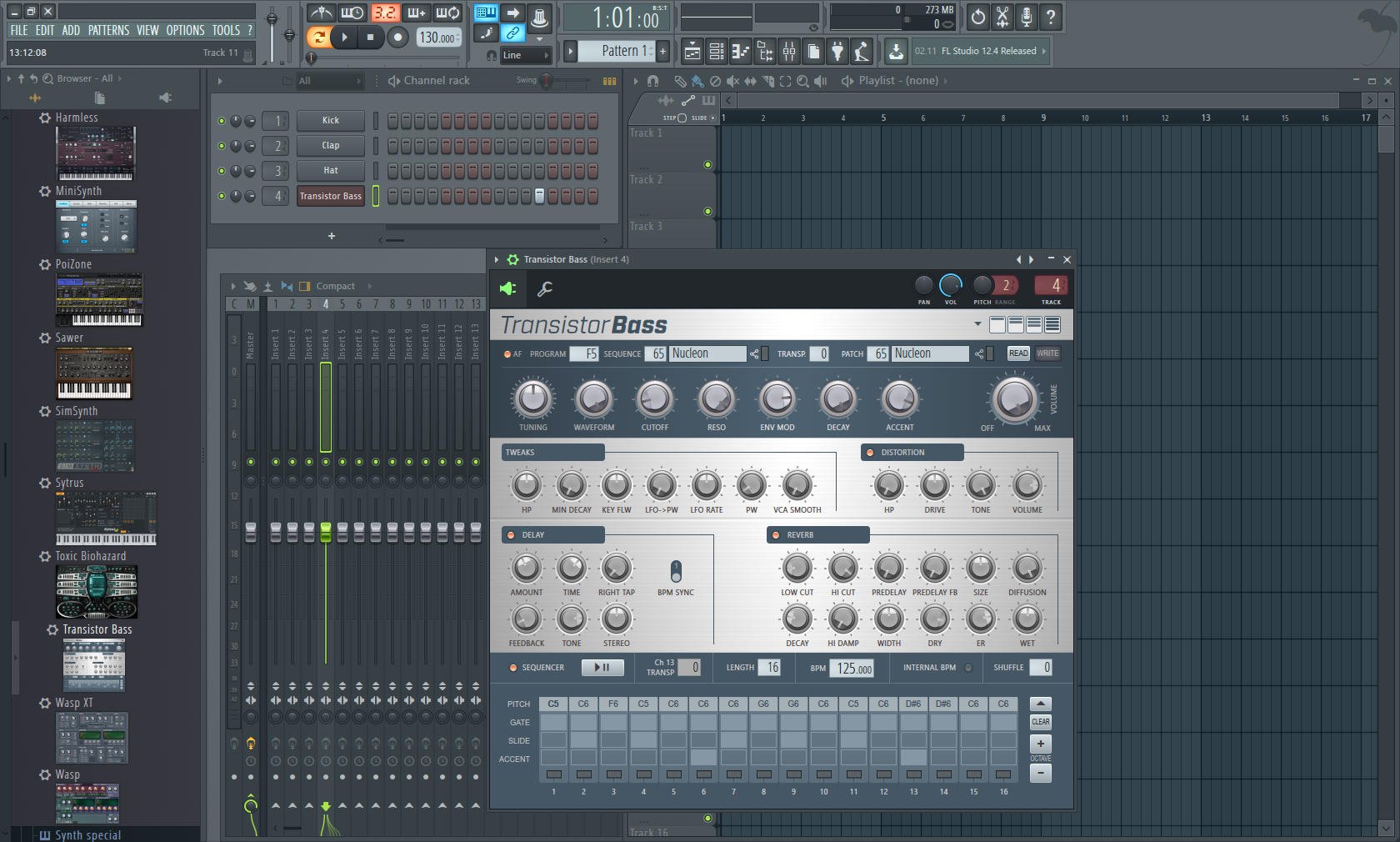1400x842 pixels.
Task: Open the help question mark icon
Action: click(x=1051, y=17)
